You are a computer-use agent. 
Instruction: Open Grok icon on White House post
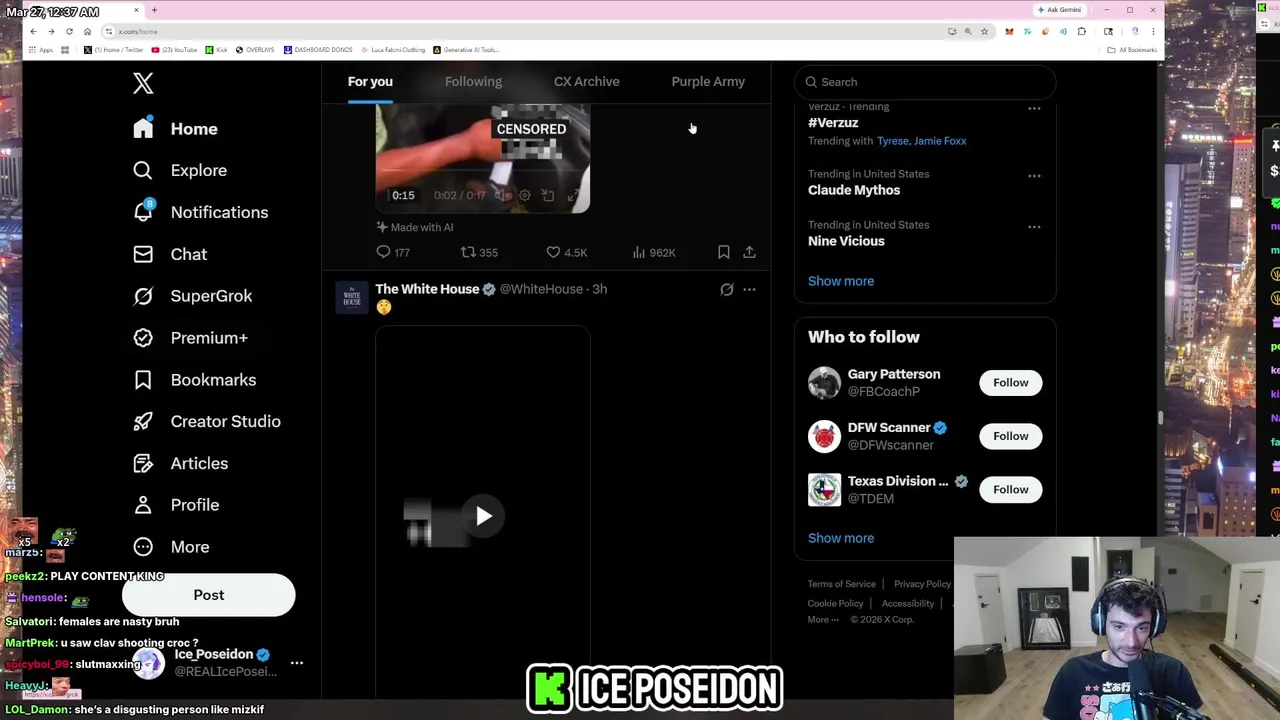[727, 290]
